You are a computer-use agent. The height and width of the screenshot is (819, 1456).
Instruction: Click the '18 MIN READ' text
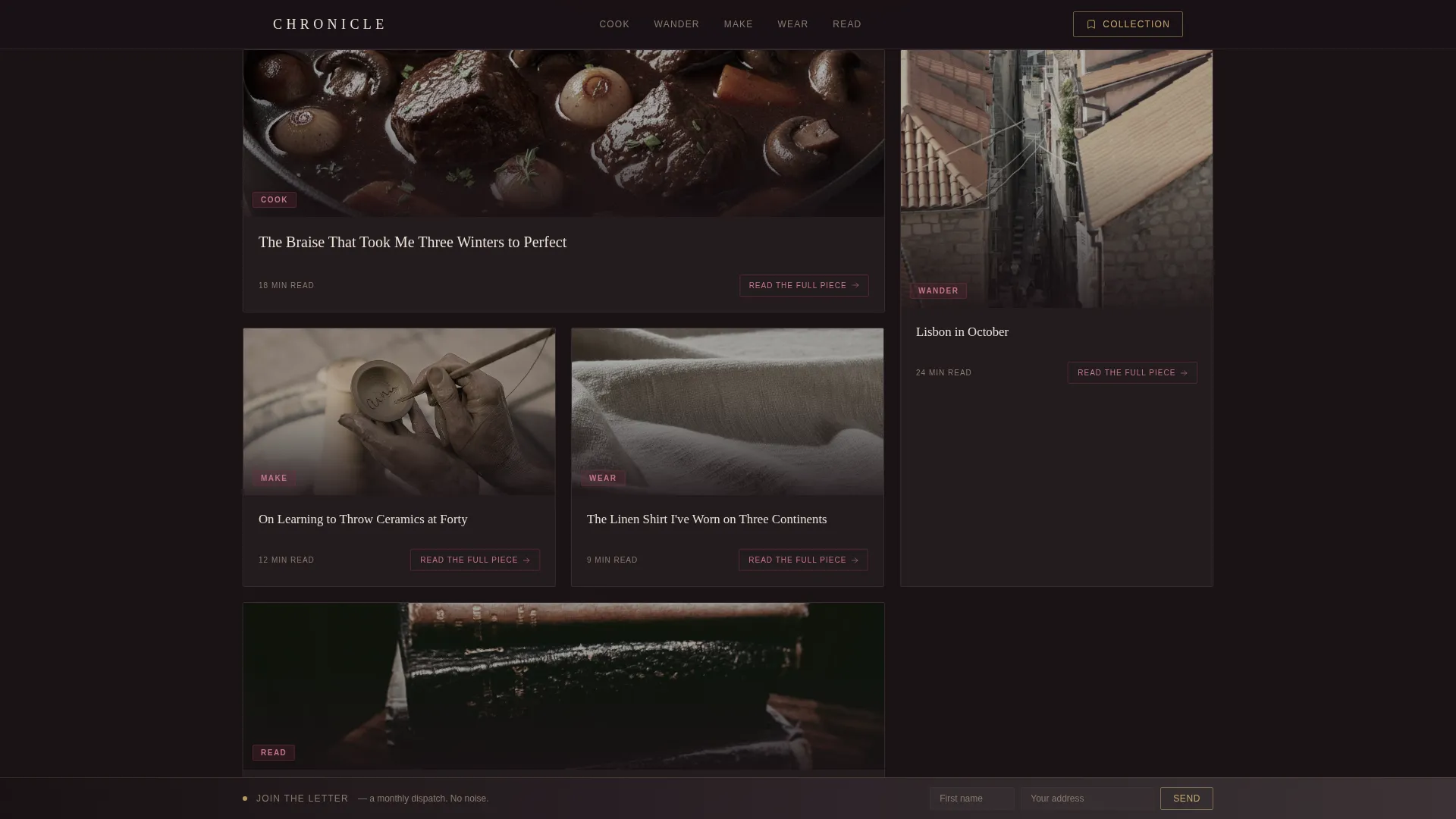pos(287,286)
